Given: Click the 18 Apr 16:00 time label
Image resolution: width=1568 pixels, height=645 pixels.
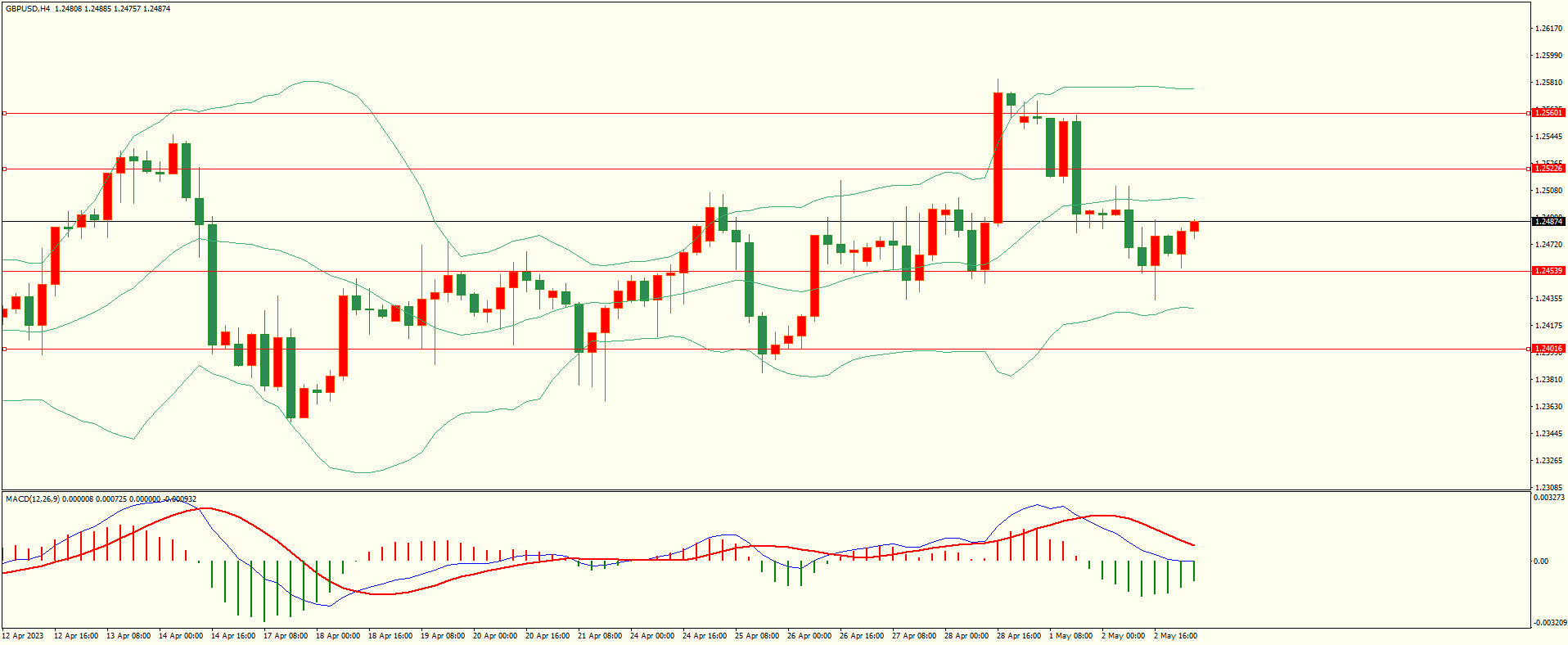Looking at the screenshot, I should point(390,636).
